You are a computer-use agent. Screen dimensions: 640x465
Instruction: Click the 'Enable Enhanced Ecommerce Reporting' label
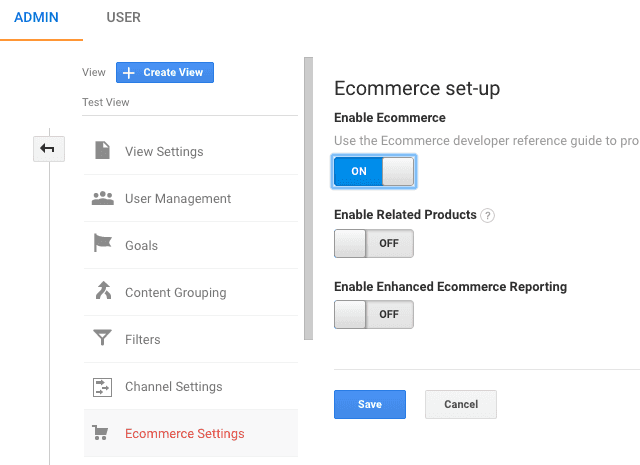pyautogui.click(x=451, y=287)
